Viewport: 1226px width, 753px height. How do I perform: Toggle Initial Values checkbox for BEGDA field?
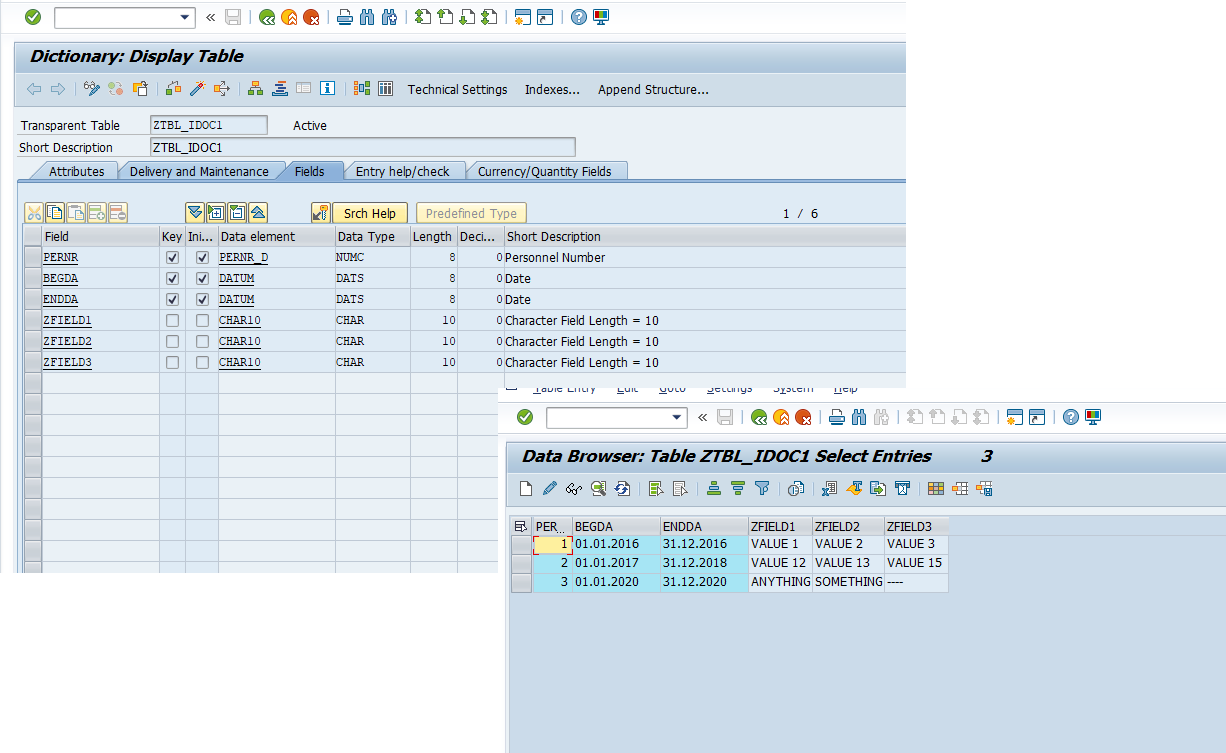point(202,279)
